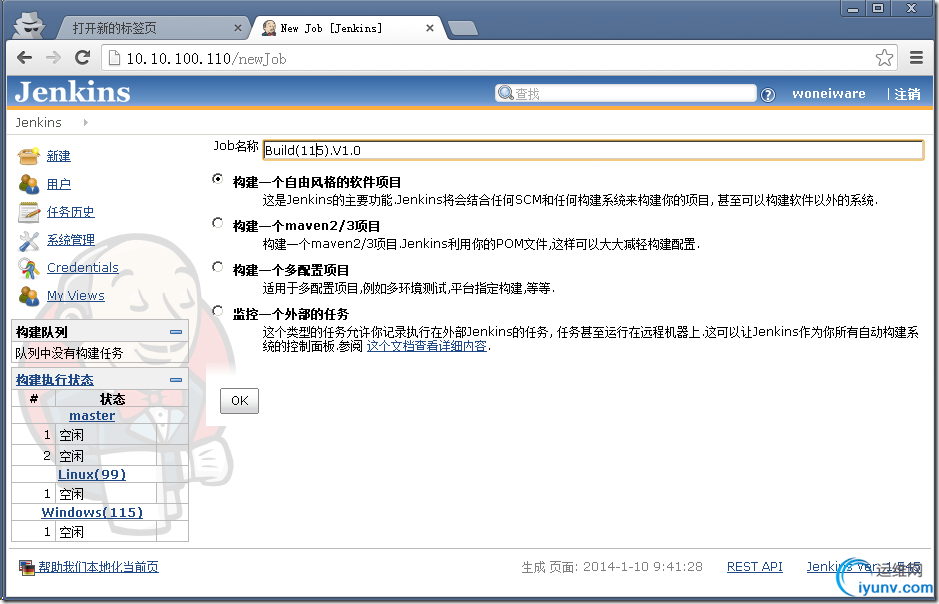Collapse the 构建队列 panel
Viewport: 939px width, 604px height.
click(176, 332)
